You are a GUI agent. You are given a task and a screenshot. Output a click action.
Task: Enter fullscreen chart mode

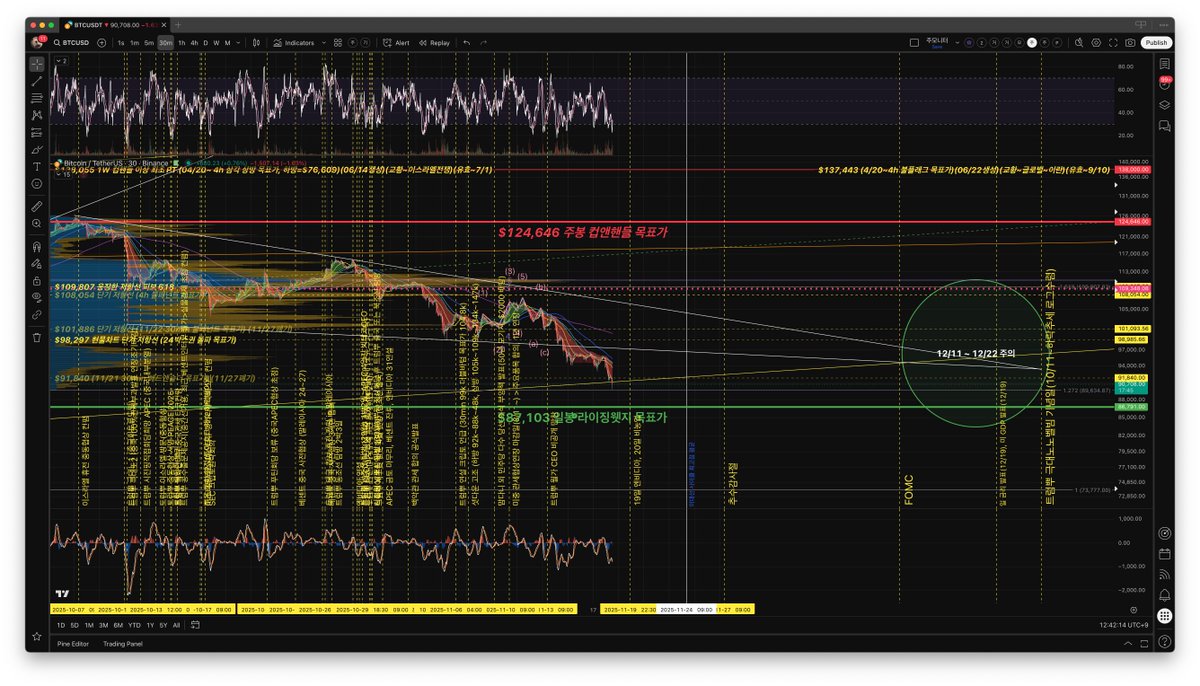click(1113, 43)
